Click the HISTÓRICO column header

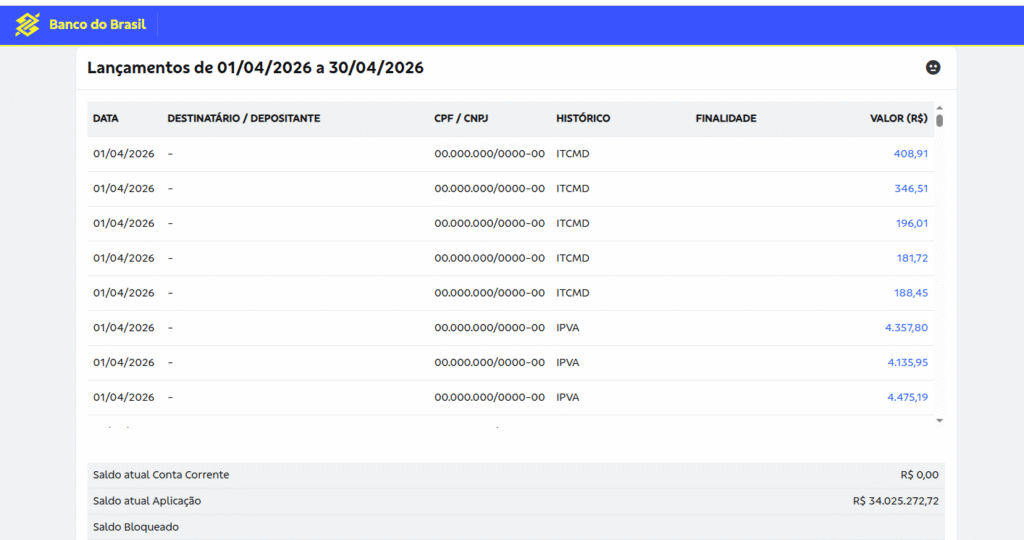tap(583, 118)
